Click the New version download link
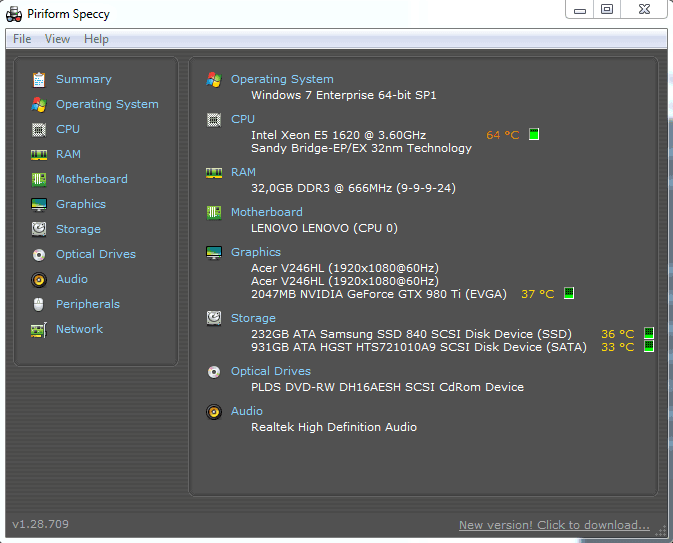Image resolution: width=673 pixels, height=543 pixels. (554, 525)
